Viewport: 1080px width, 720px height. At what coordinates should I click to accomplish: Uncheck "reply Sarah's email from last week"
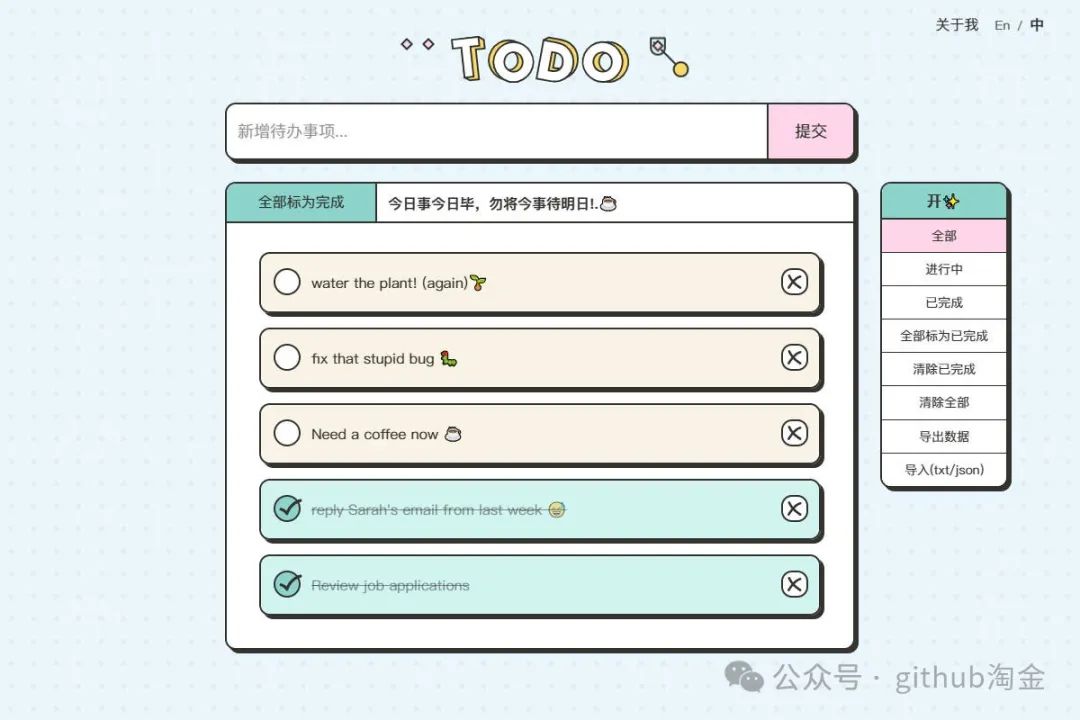tap(287, 509)
